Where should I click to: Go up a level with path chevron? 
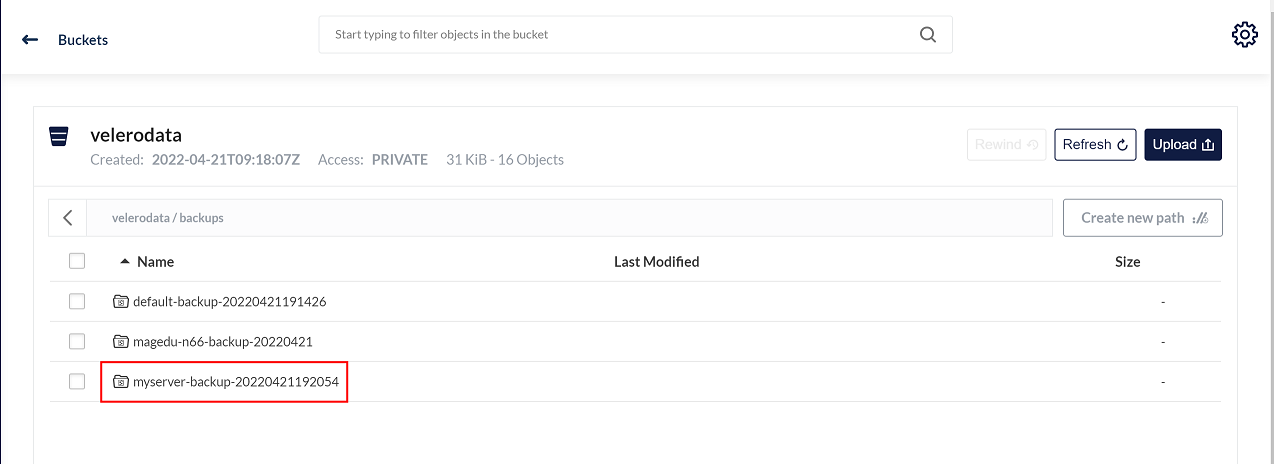click(68, 217)
